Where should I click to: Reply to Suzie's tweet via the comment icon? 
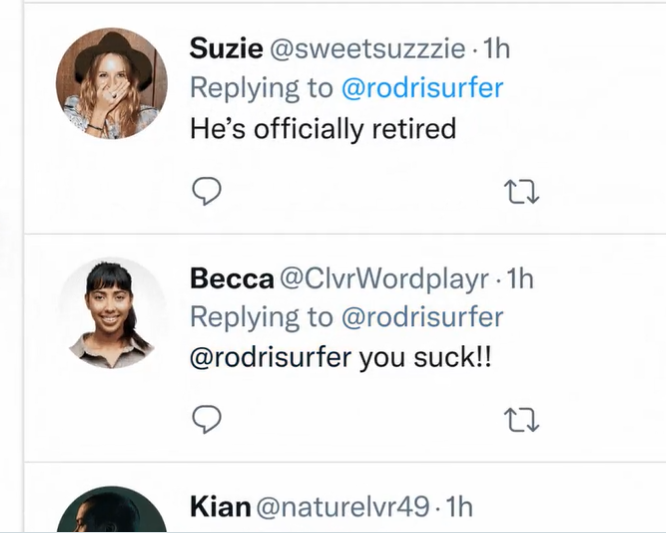click(205, 191)
